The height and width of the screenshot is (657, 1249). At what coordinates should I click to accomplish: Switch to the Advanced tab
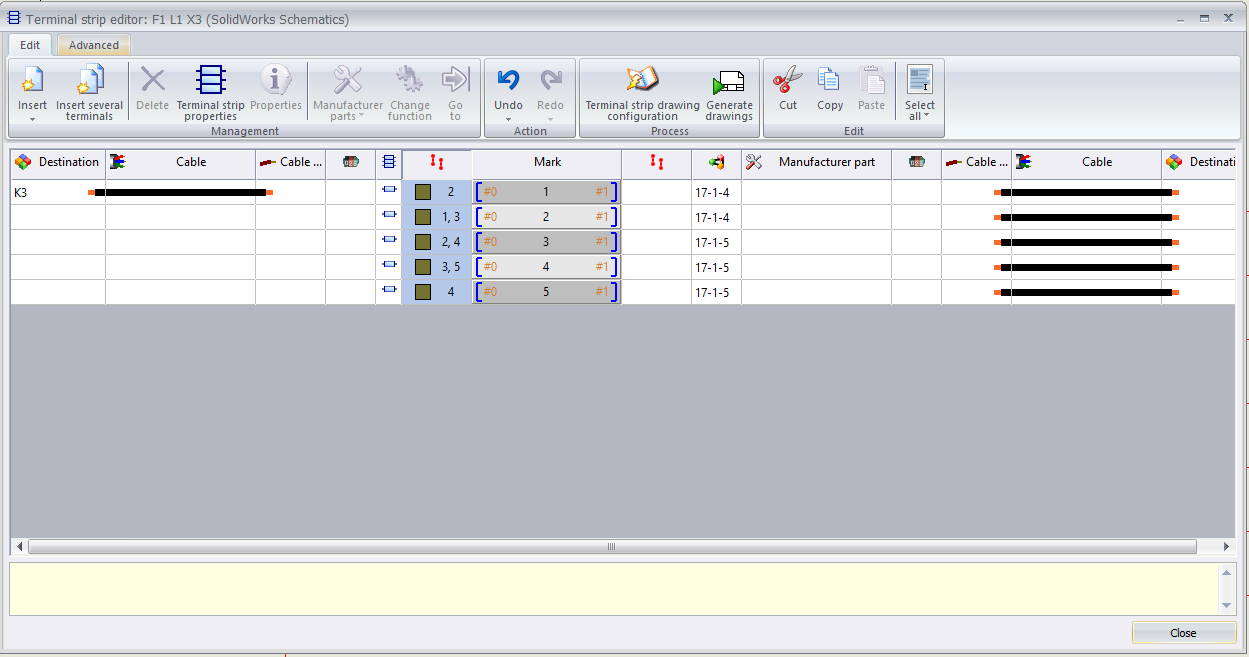(94, 45)
